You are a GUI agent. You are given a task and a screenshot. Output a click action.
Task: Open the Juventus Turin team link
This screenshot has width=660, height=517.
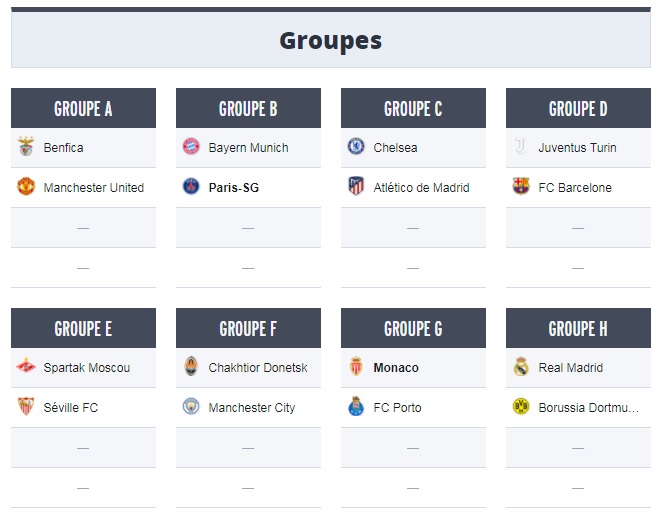[x=577, y=148]
